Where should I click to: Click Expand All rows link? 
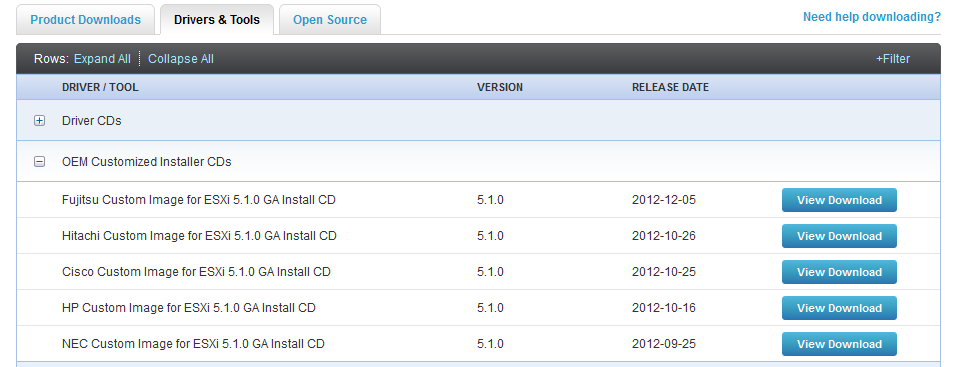(x=102, y=59)
